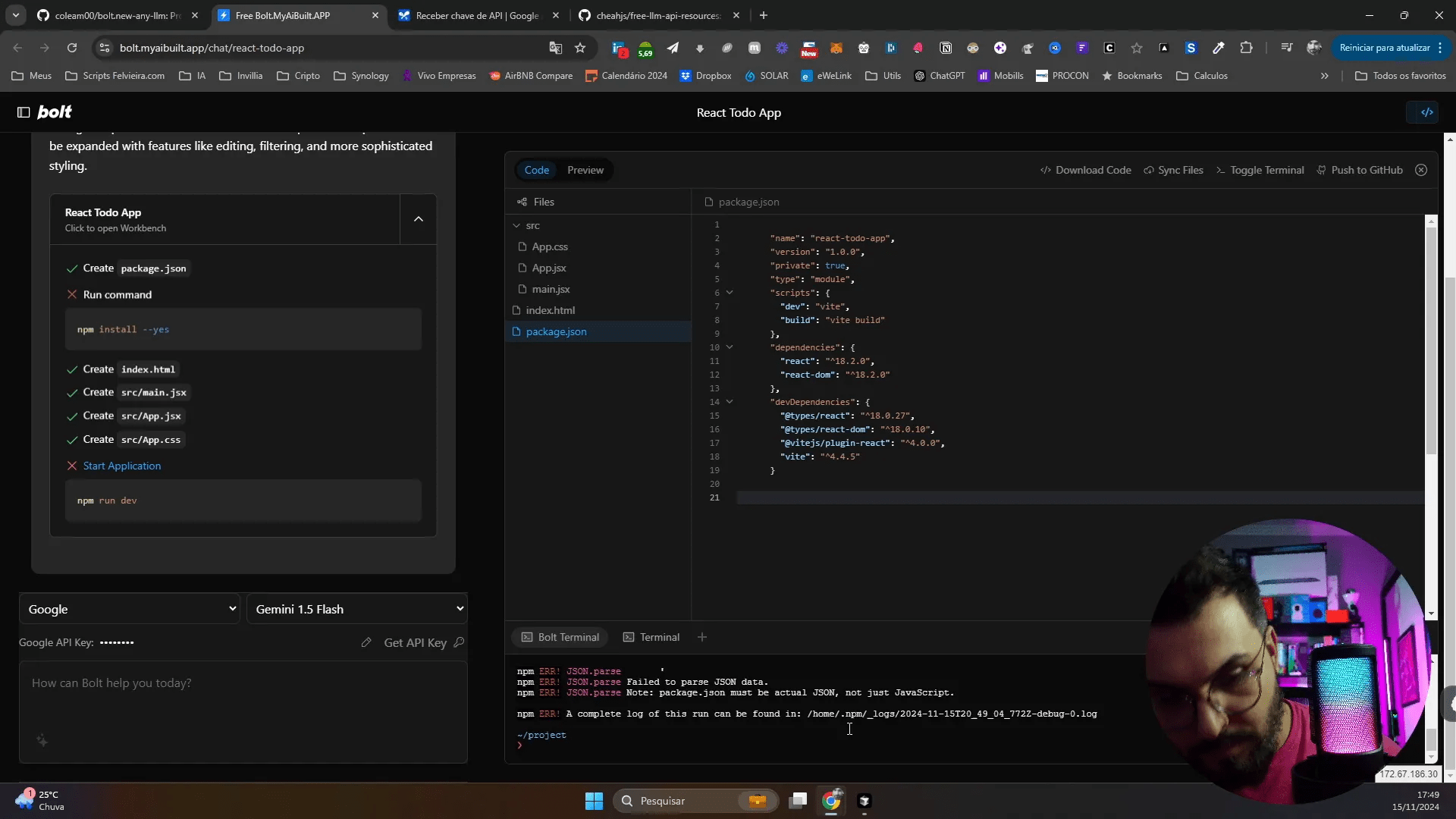Viewport: 1456px width, 819px height.
Task: Toggle the Bolt sidebar panel icon
Action: pos(24,112)
